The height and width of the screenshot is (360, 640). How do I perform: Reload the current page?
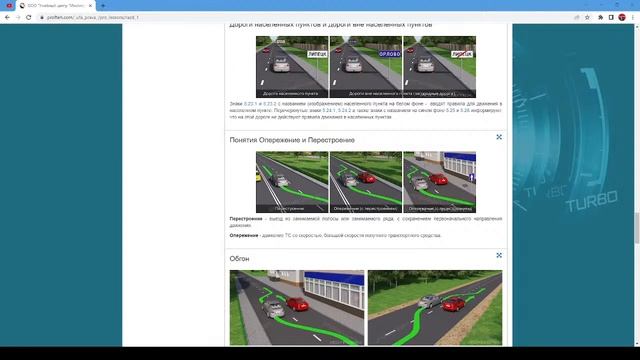[29, 18]
